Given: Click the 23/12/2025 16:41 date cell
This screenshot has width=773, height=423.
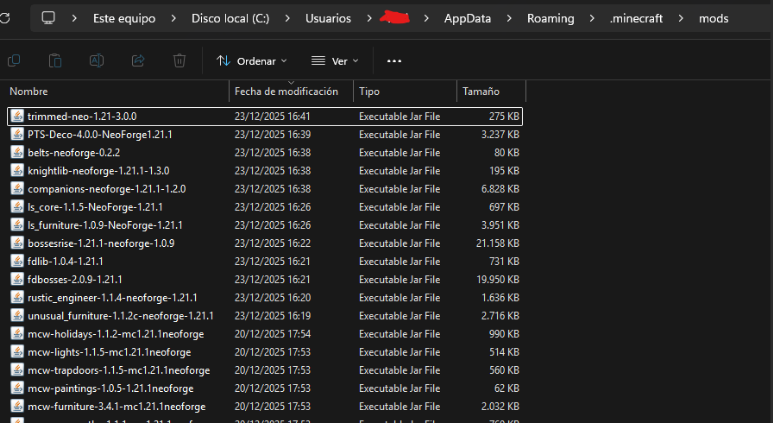Looking at the screenshot, I should (x=272, y=116).
